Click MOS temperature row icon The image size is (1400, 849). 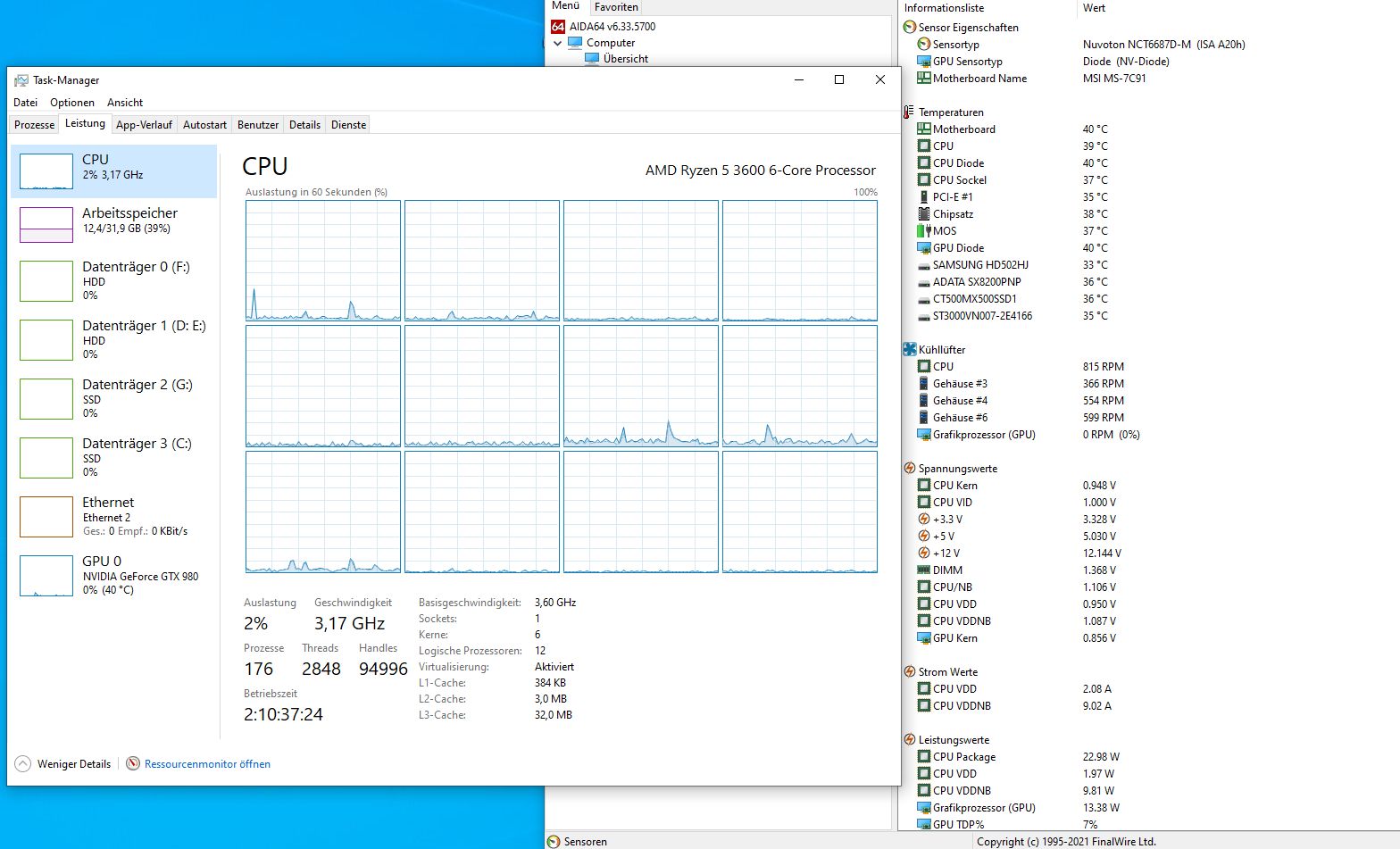click(x=924, y=231)
